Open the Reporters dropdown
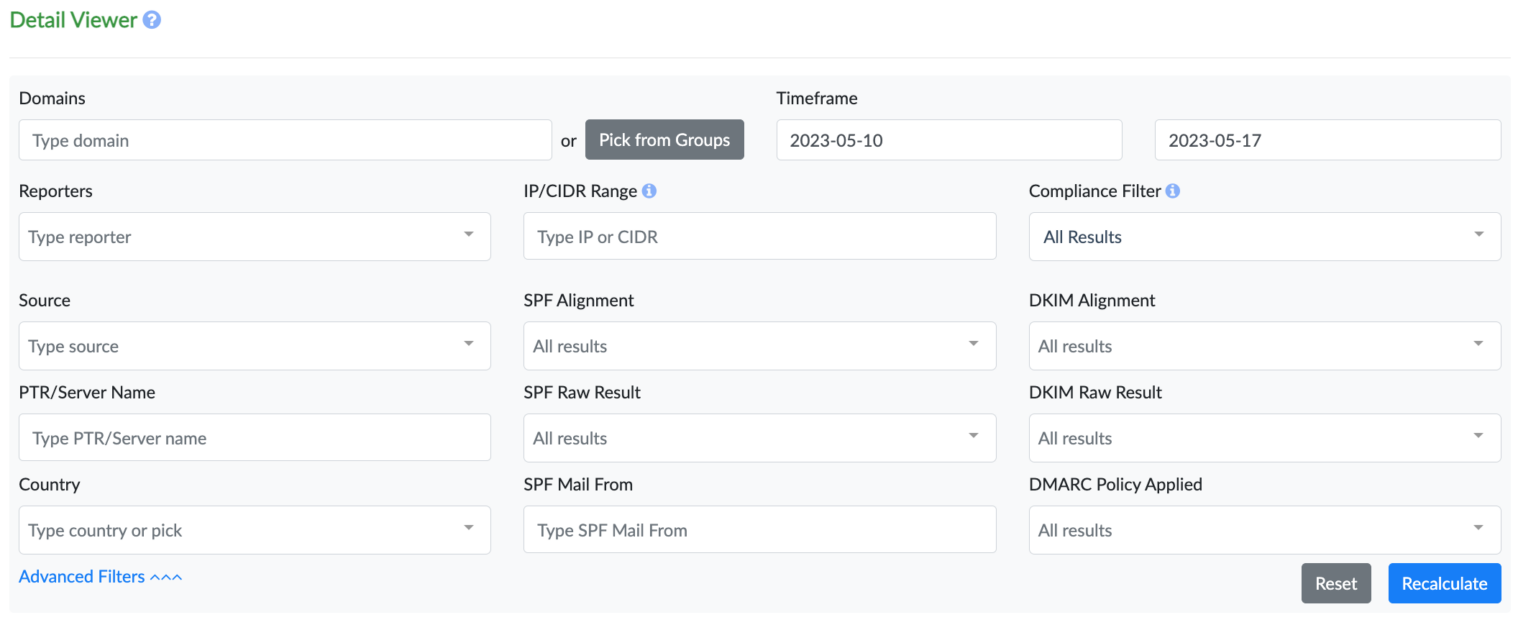The width and height of the screenshot is (1536, 630). pos(254,236)
